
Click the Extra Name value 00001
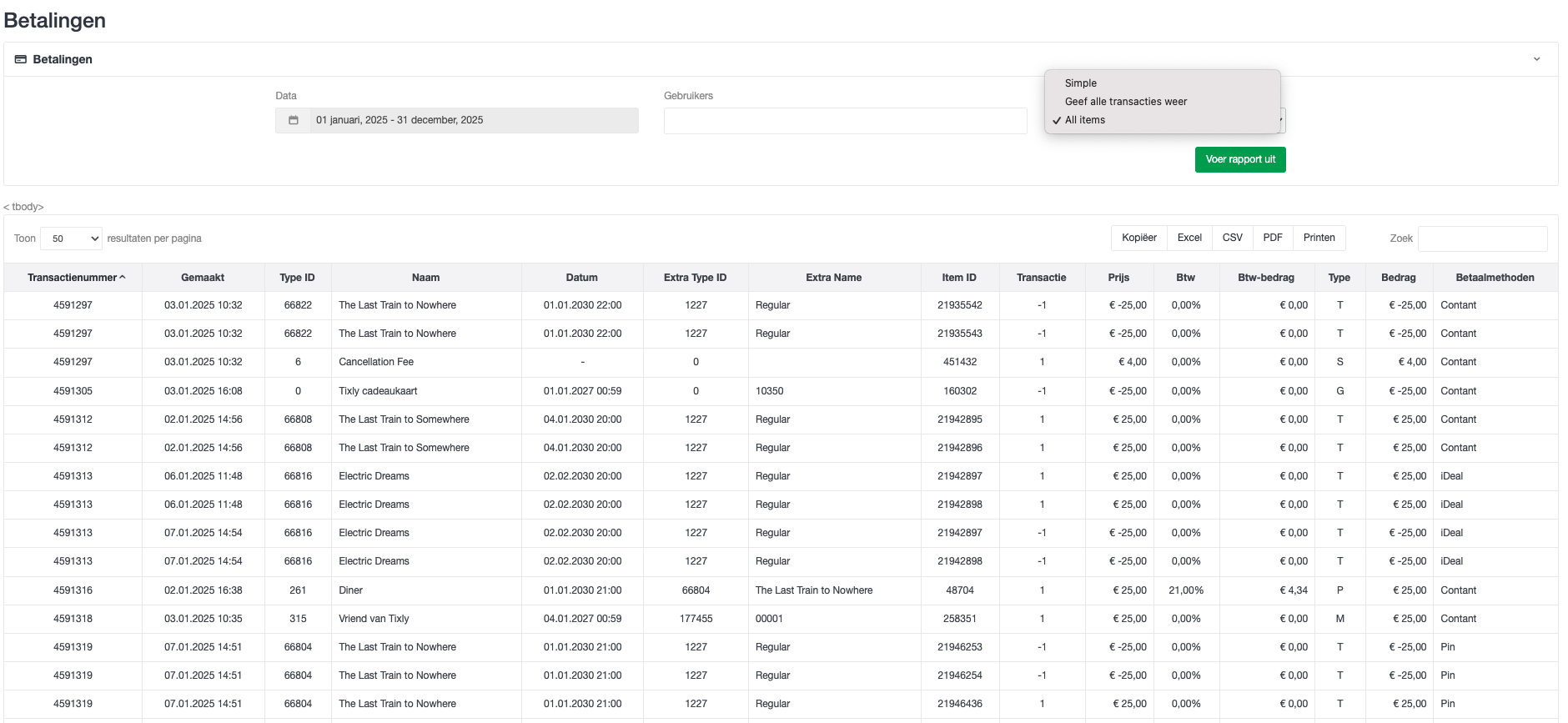[769, 619]
